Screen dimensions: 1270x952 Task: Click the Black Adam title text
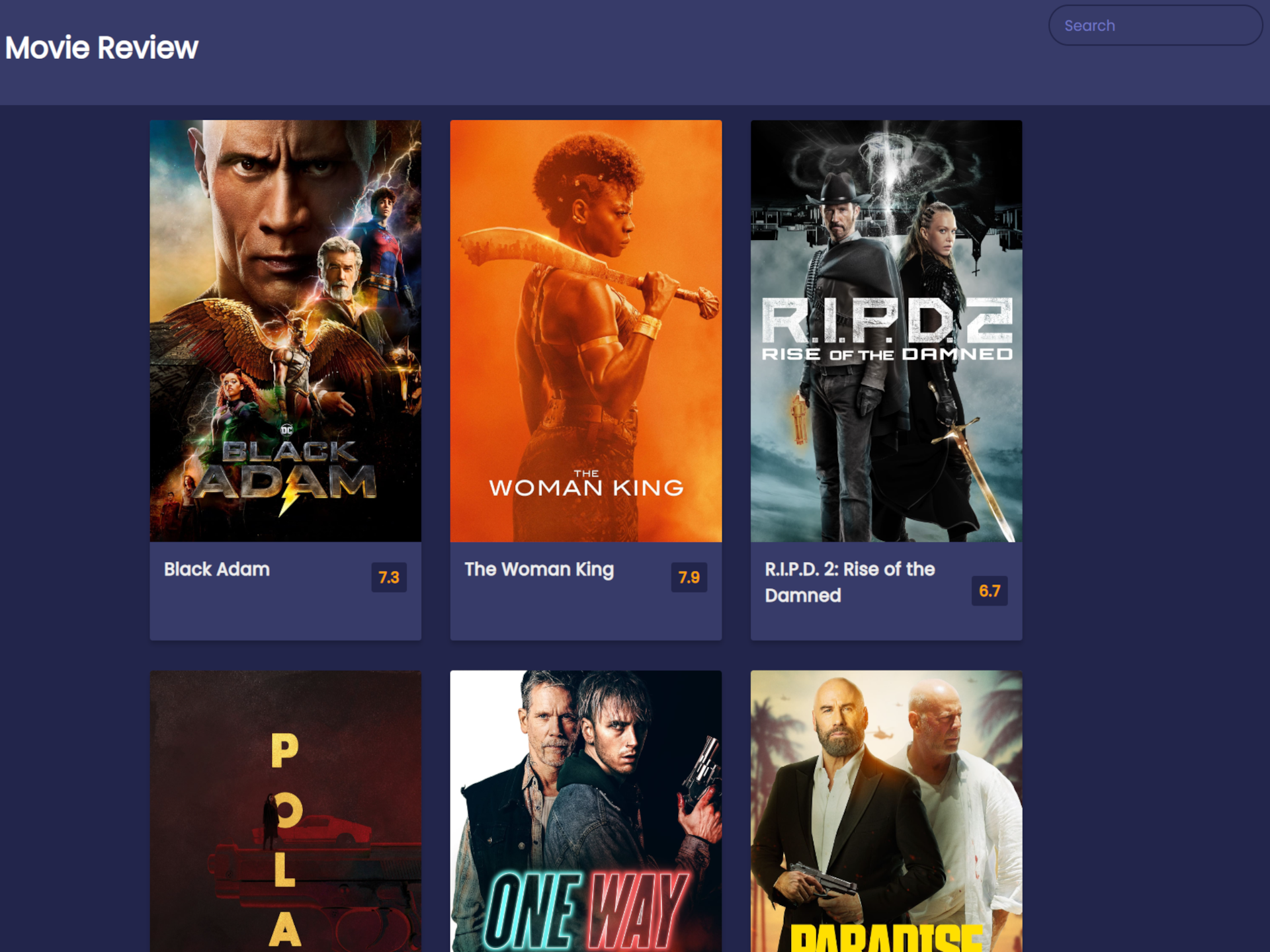coord(217,569)
